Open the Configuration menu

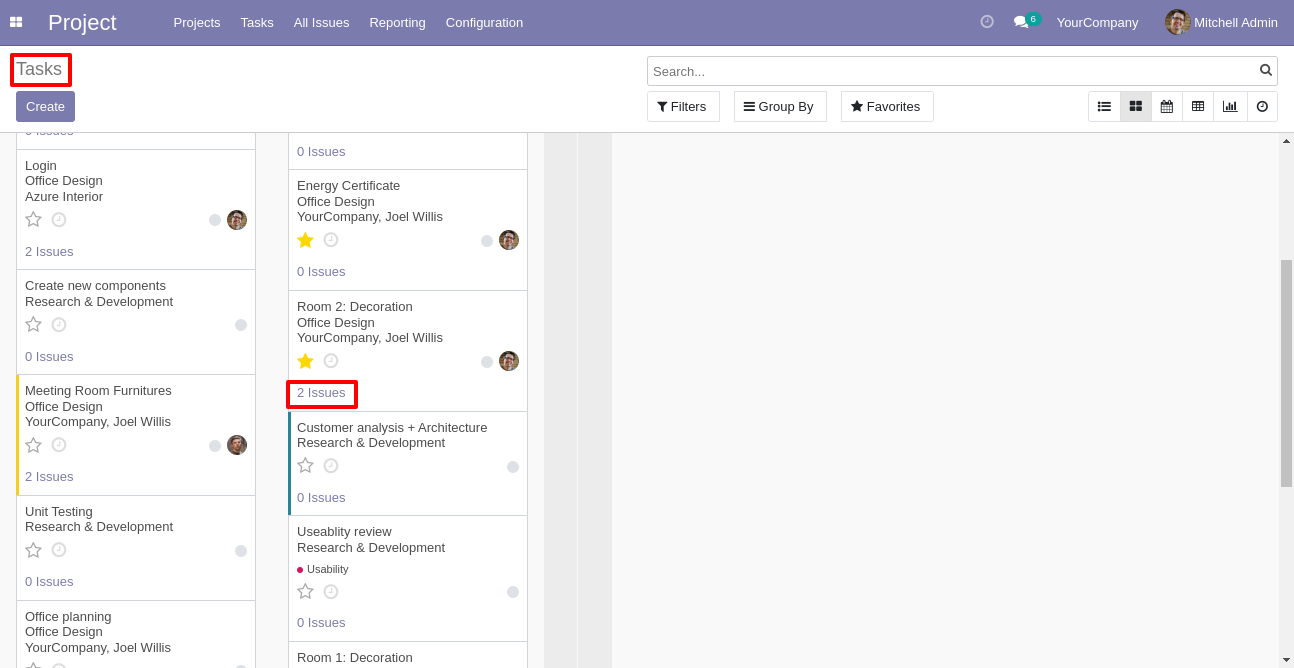(484, 22)
